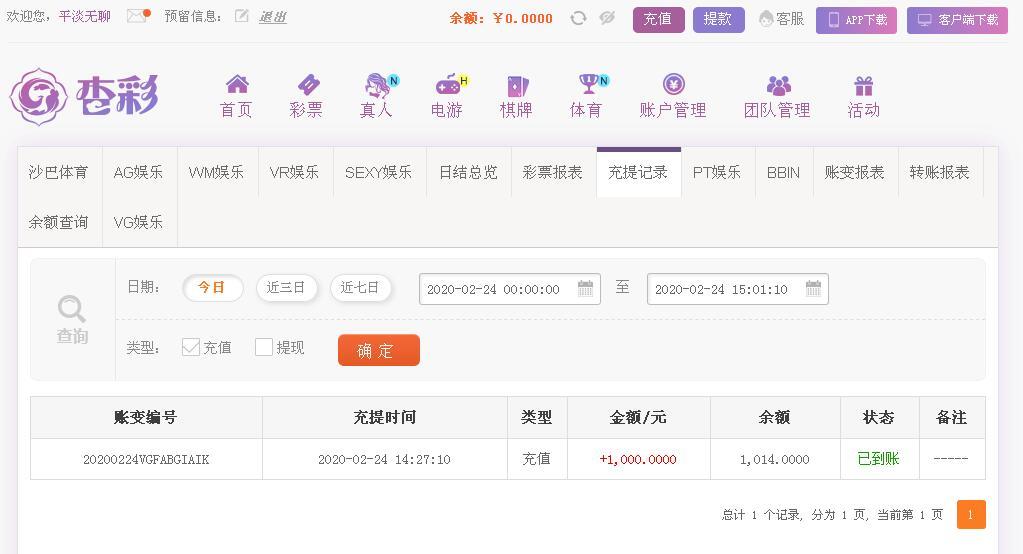Switch to the 彩票报表 tab
The width and height of the screenshot is (1023, 554).
click(x=553, y=172)
